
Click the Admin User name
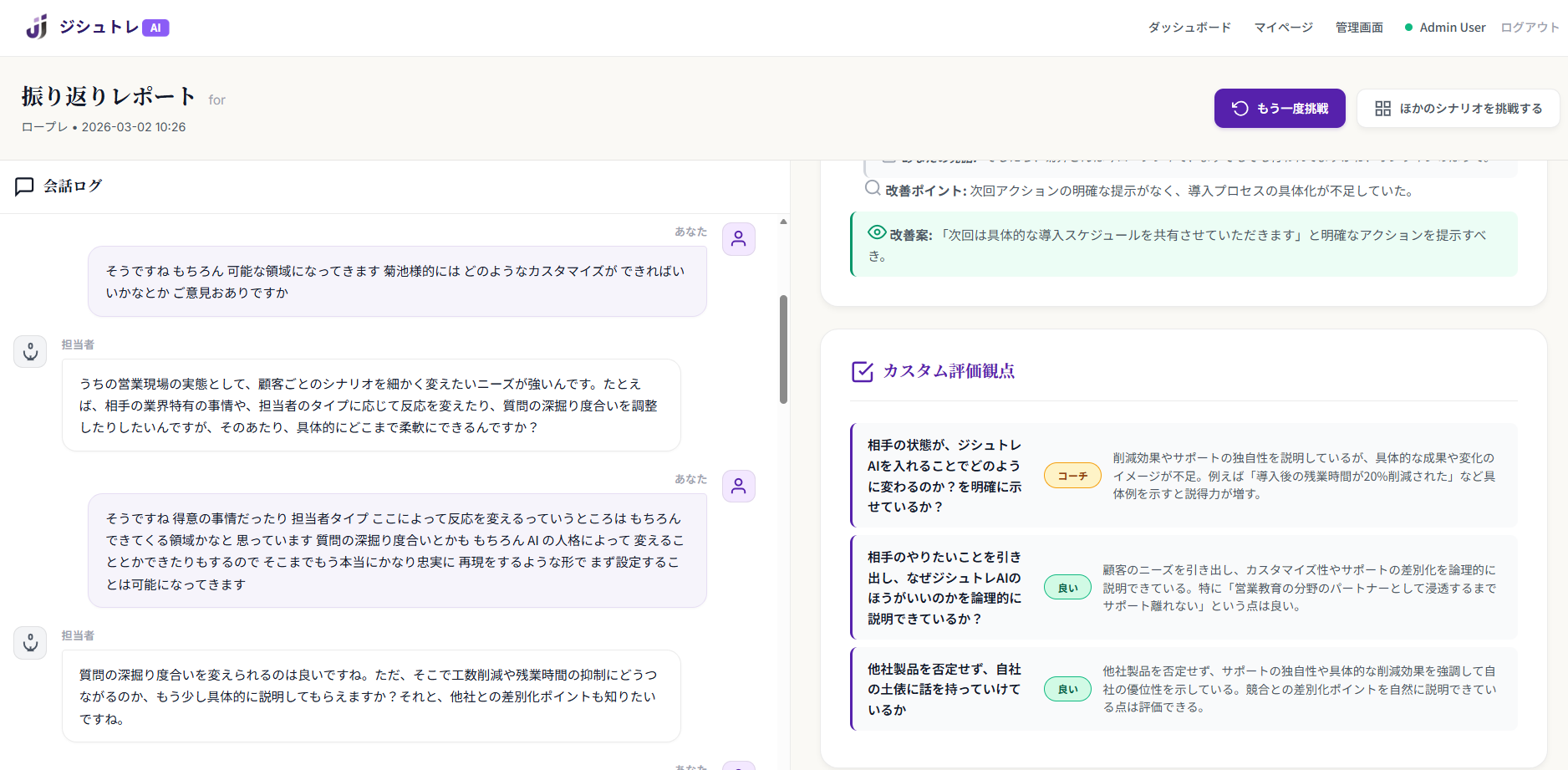(x=1453, y=27)
